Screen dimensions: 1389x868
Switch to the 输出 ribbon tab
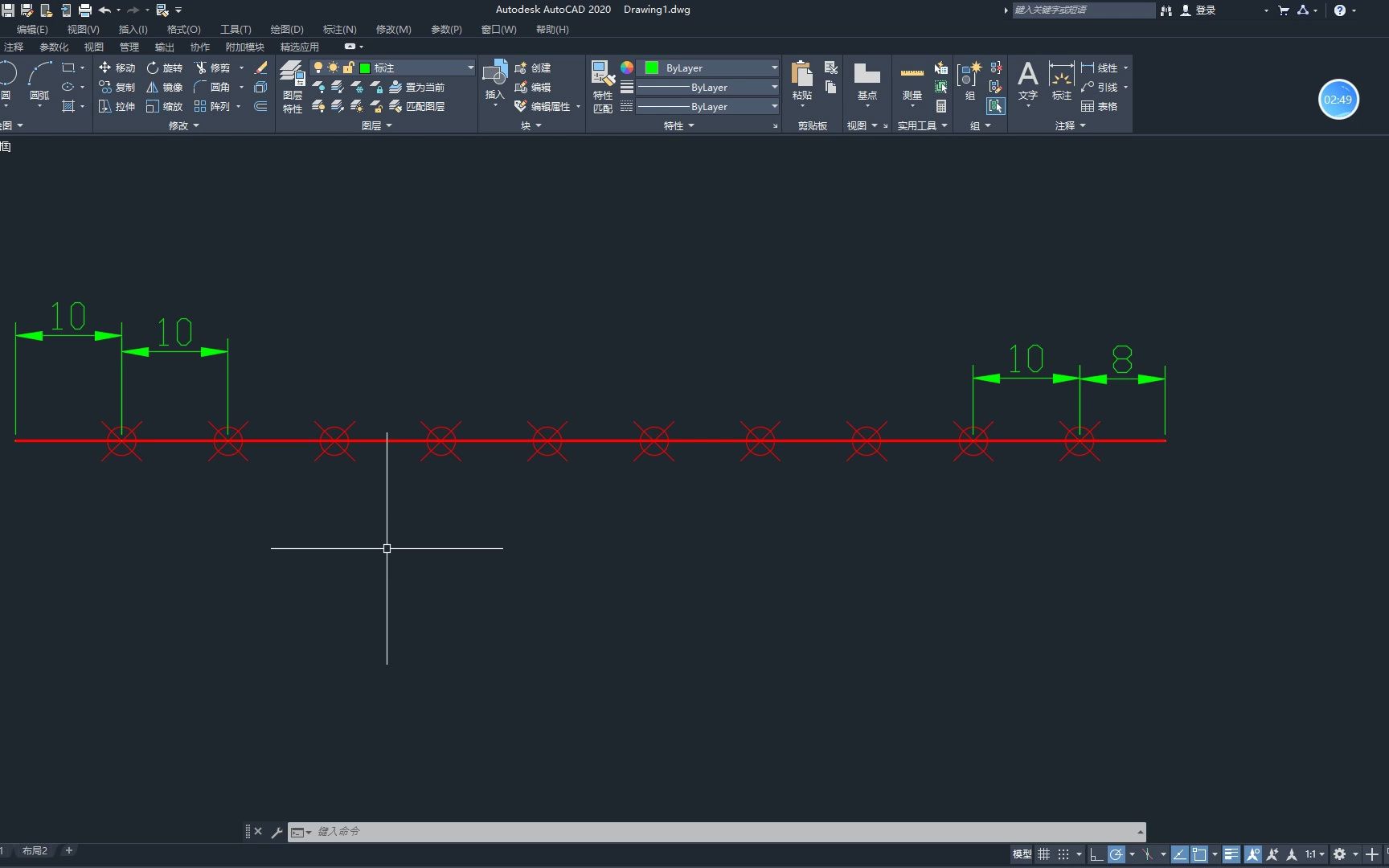coord(164,47)
